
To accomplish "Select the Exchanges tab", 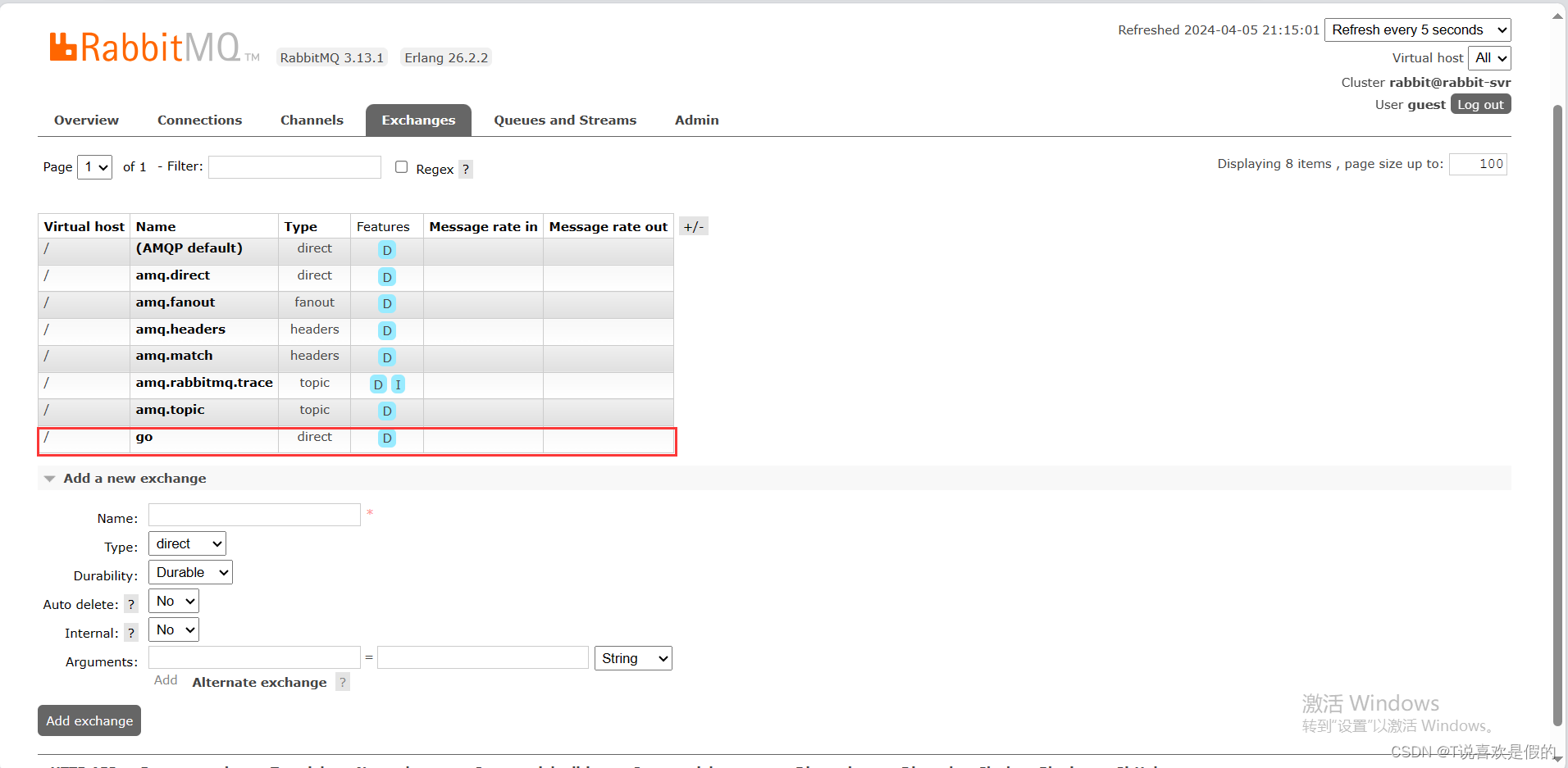I will [x=418, y=120].
